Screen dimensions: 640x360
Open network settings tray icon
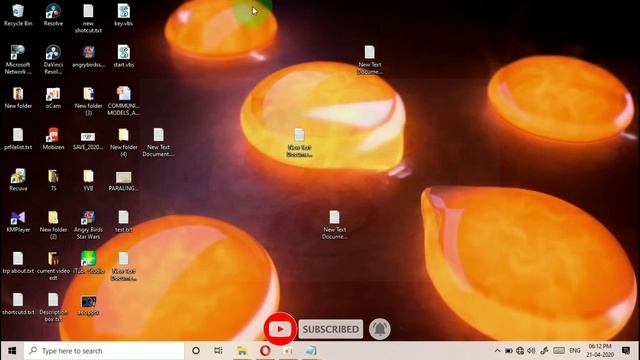(x=520, y=351)
